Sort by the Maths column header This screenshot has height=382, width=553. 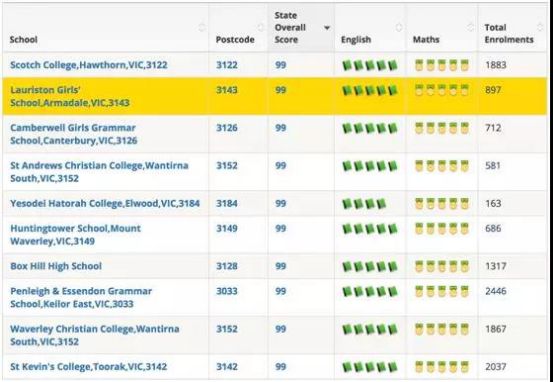pyautogui.click(x=426, y=40)
